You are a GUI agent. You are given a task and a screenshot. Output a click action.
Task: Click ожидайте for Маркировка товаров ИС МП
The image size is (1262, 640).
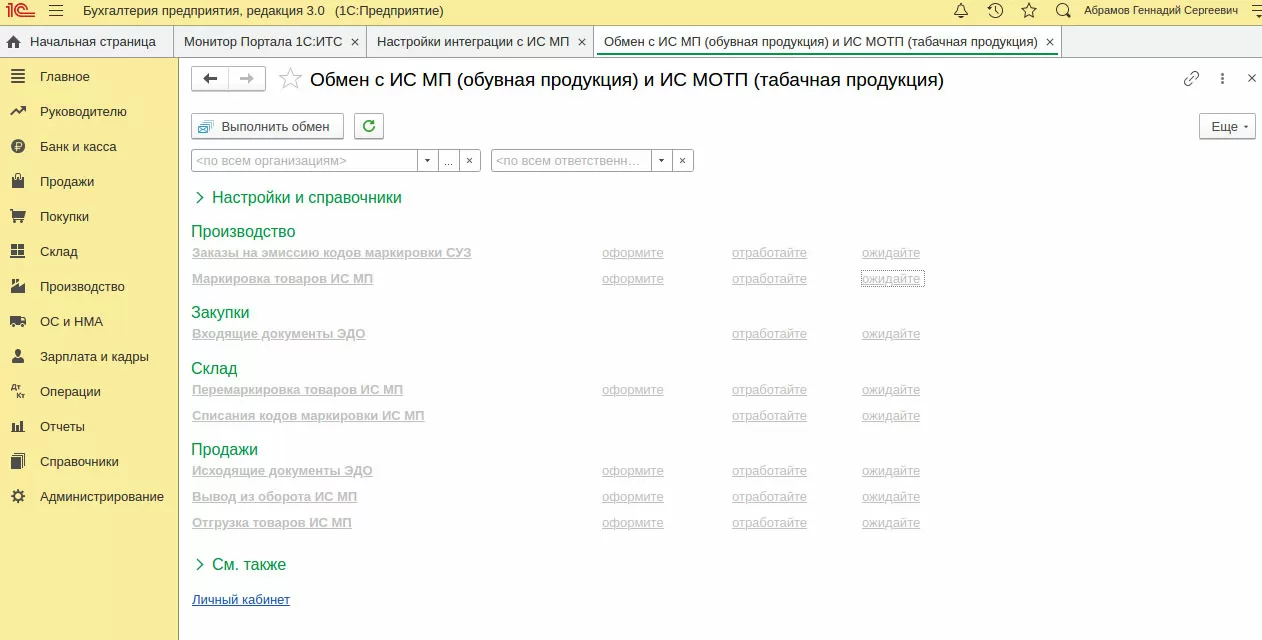891,279
